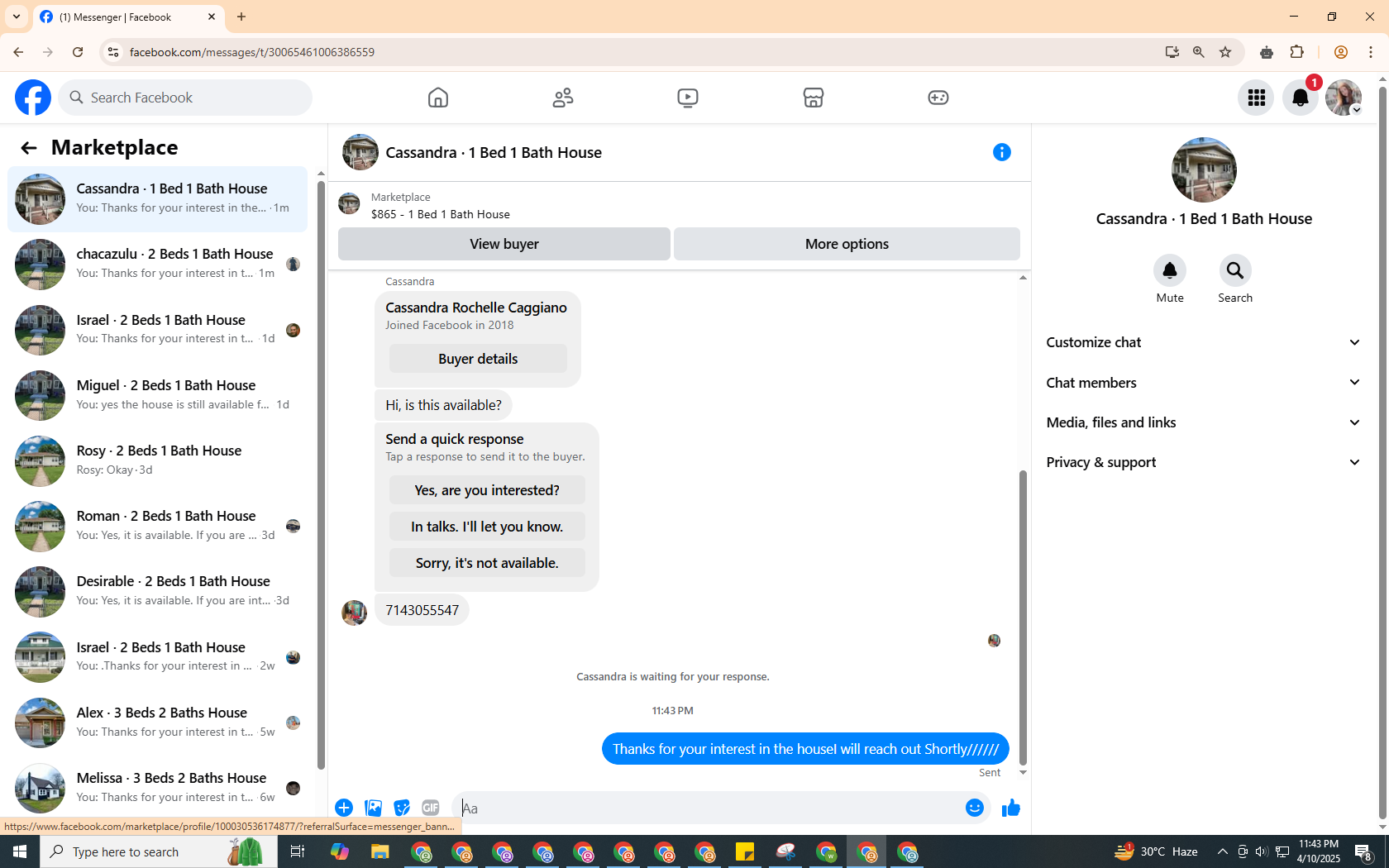Open Sticky Notes on taskbar
The image size is (1389, 868).
[x=745, y=851]
